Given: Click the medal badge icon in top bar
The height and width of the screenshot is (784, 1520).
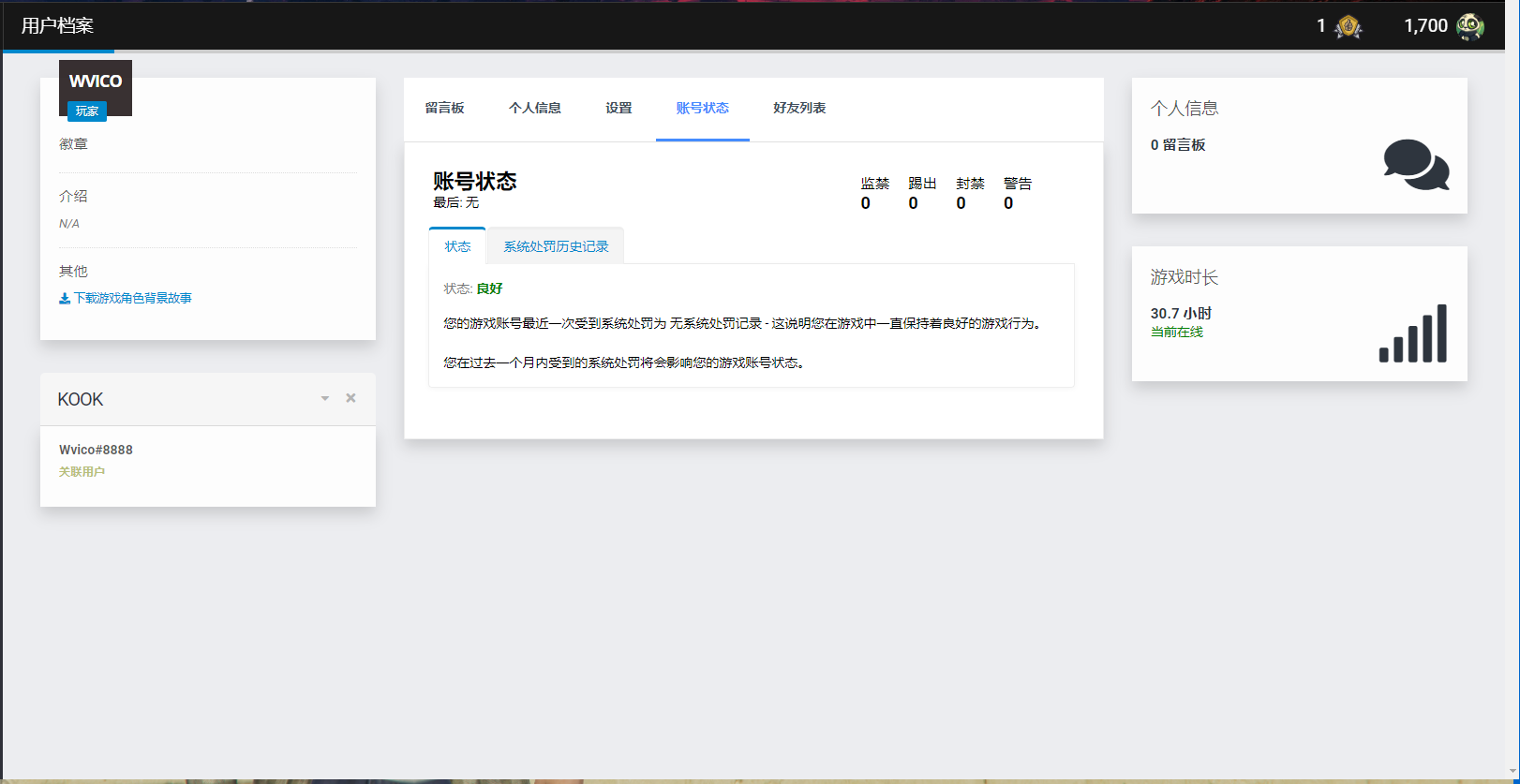Looking at the screenshot, I should click(1348, 26).
